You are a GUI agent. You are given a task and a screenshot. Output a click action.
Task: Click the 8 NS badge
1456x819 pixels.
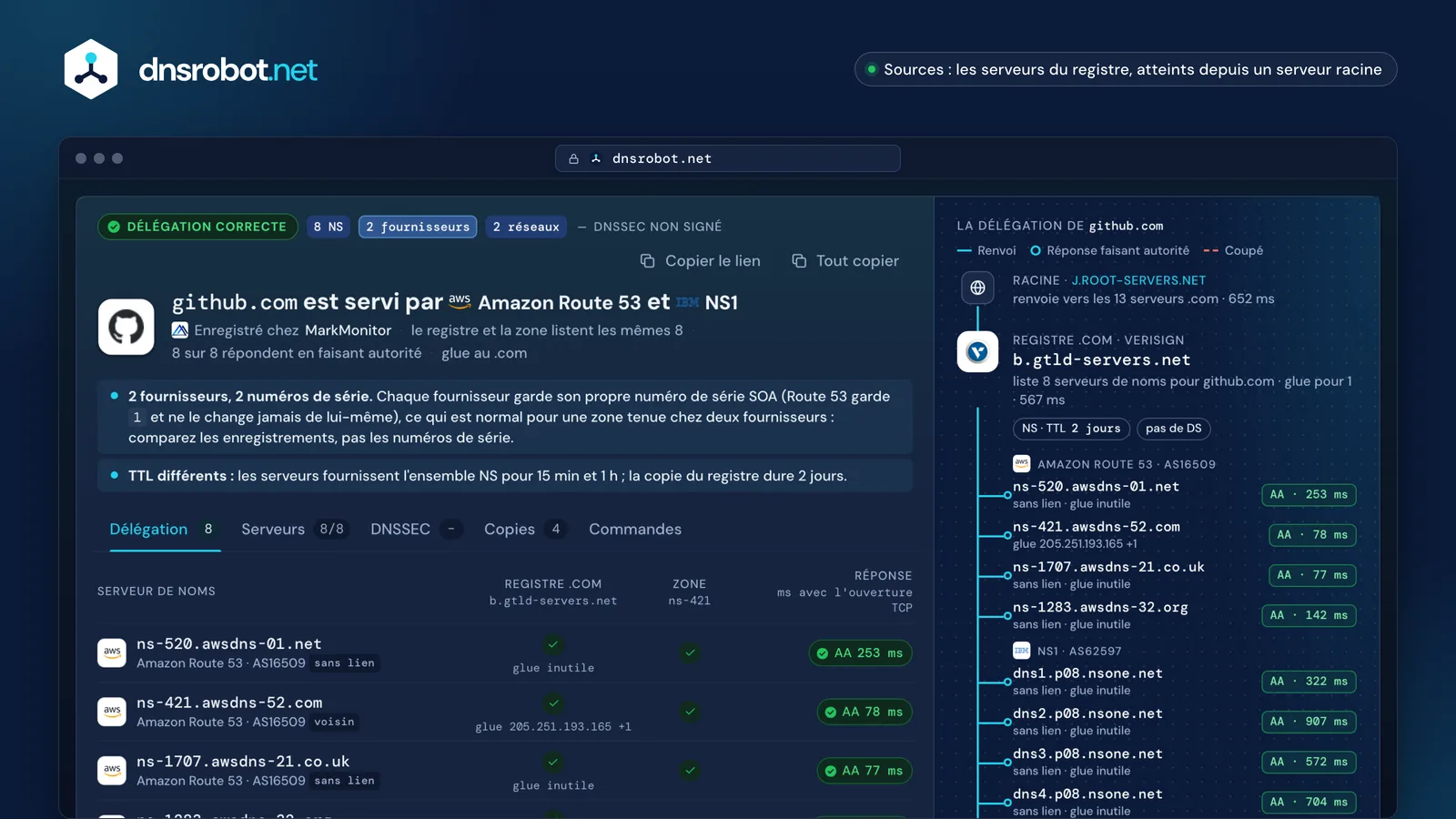pyautogui.click(x=329, y=227)
